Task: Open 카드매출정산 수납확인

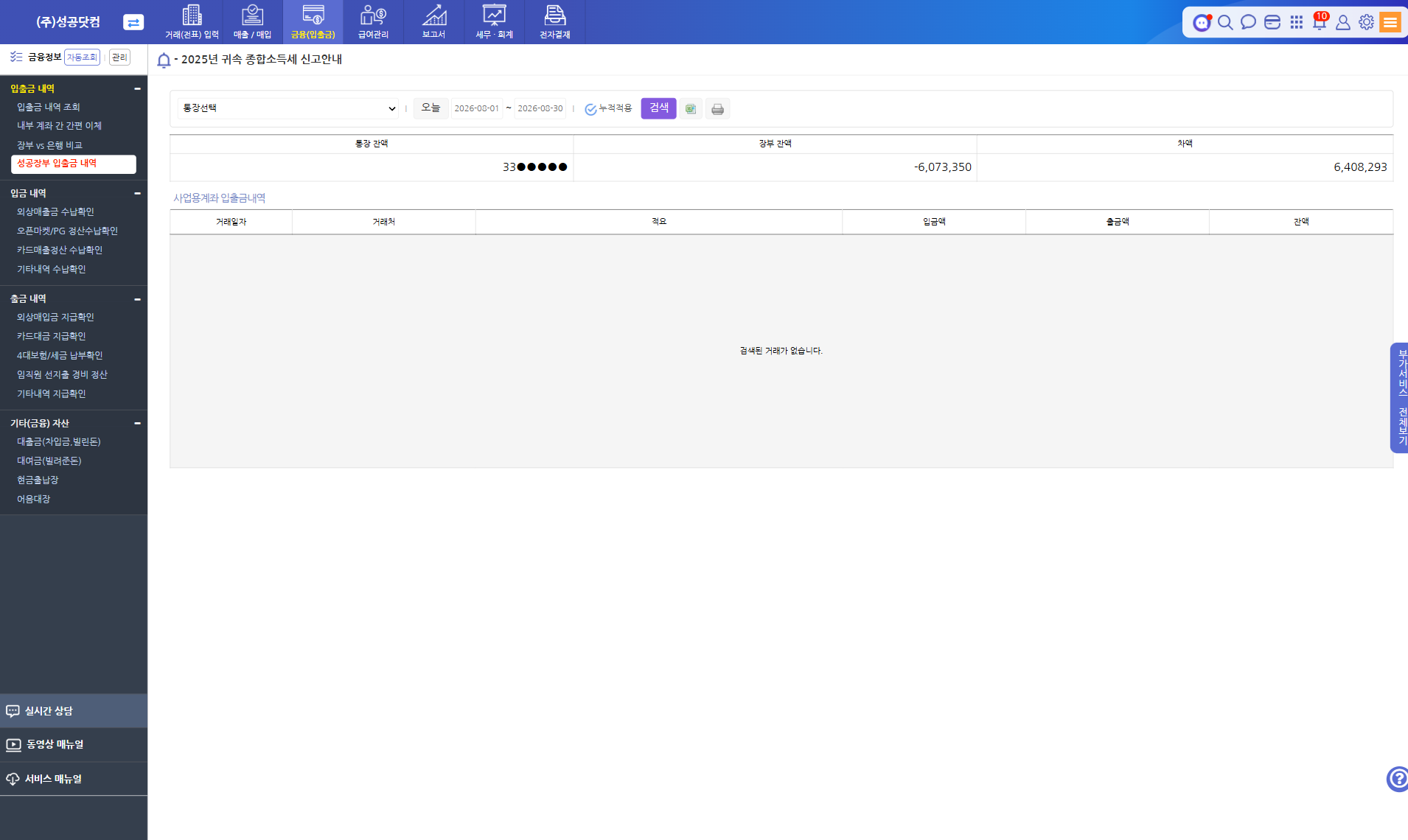Action: tap(60, 250)
